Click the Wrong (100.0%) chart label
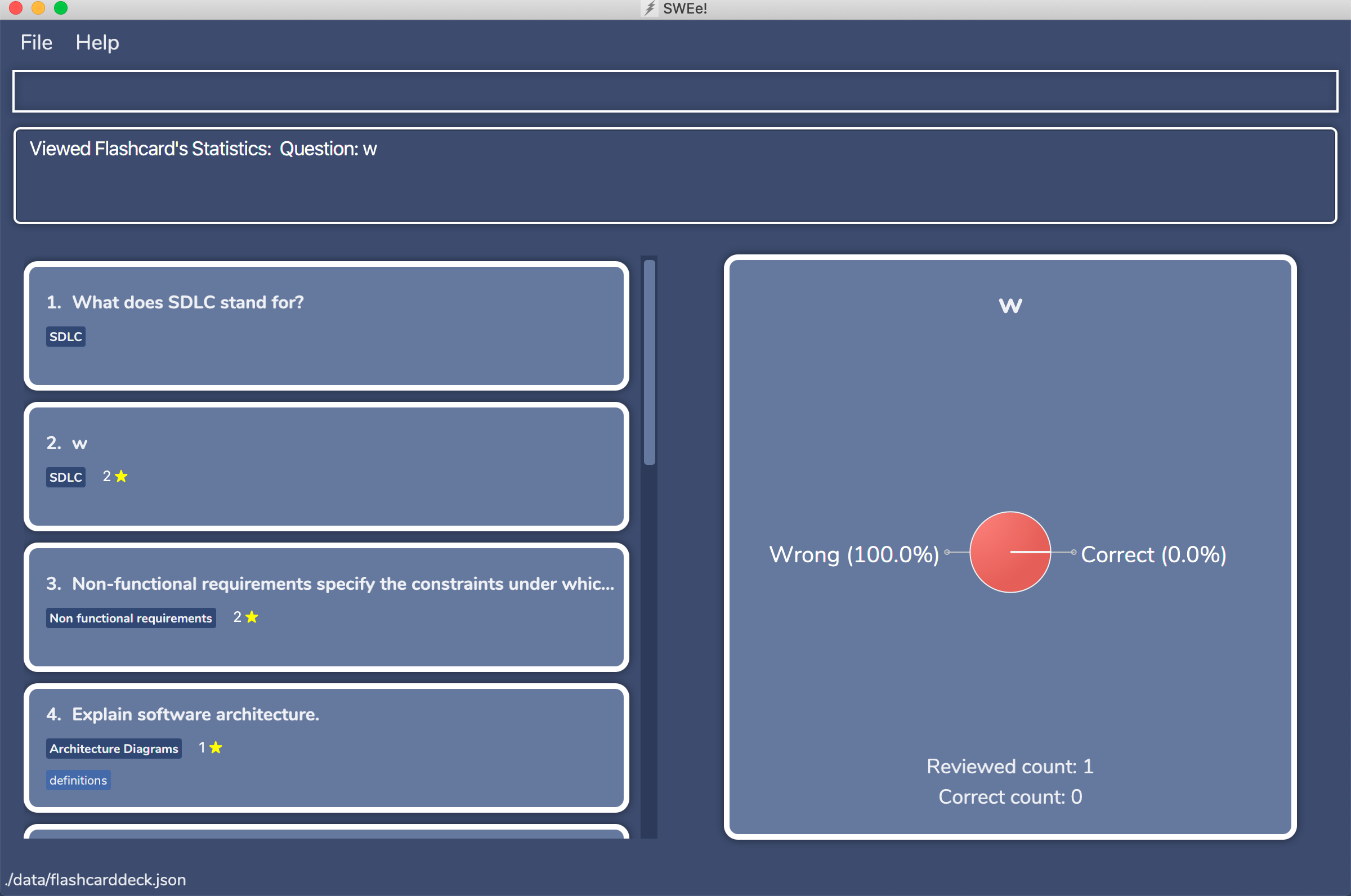Screen dimensions: 1351x896 click(854, 554)
